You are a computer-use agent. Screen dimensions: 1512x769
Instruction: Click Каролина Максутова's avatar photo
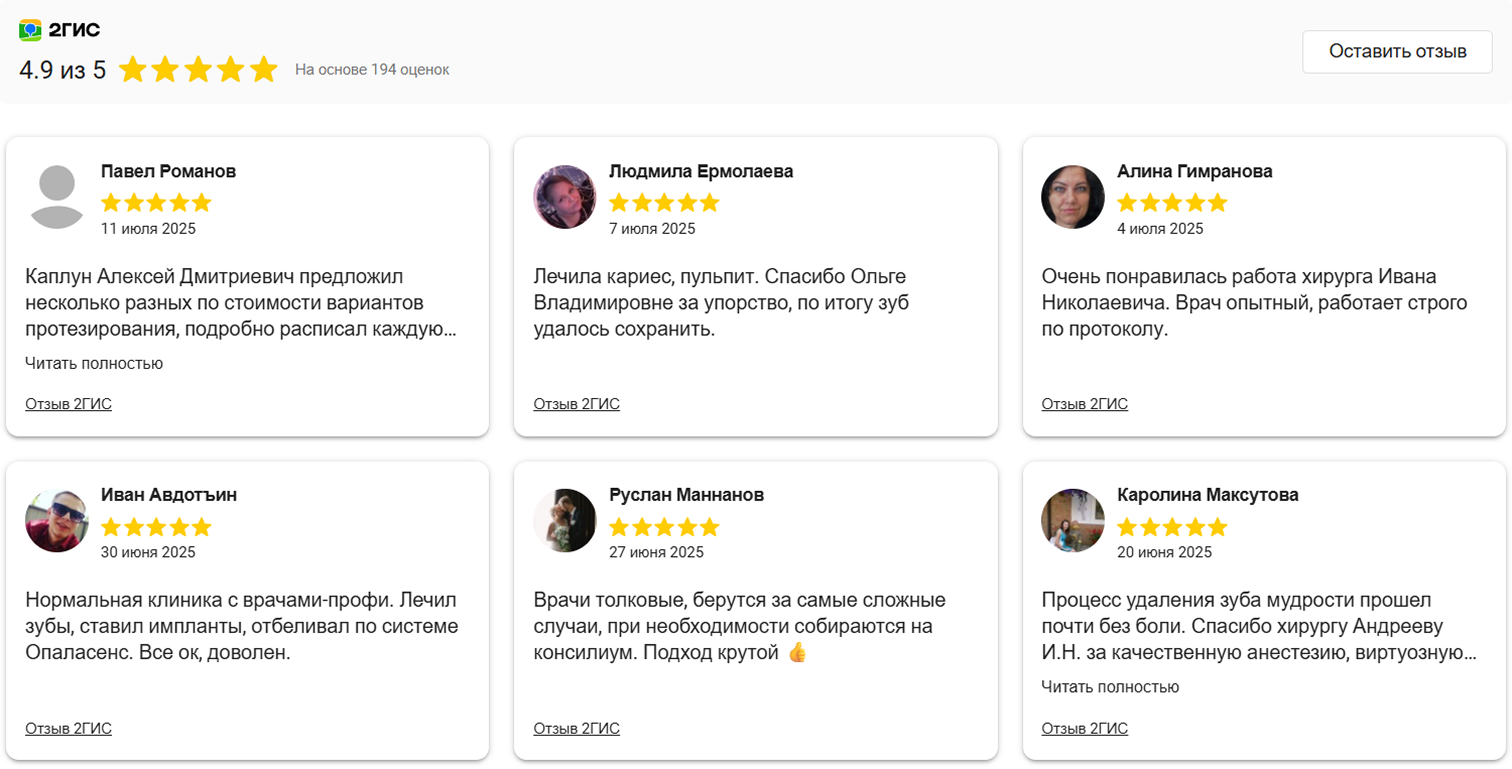[1073, 521]
